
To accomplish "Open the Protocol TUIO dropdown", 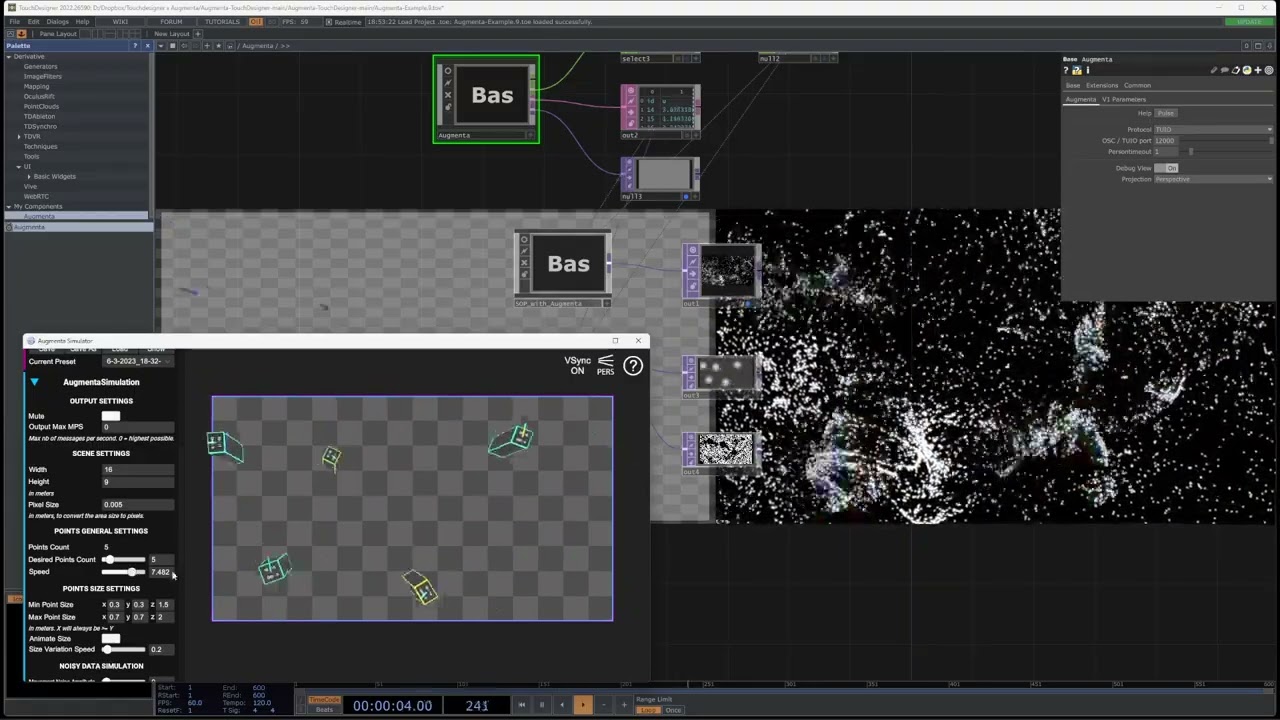I will point(1214,129).
